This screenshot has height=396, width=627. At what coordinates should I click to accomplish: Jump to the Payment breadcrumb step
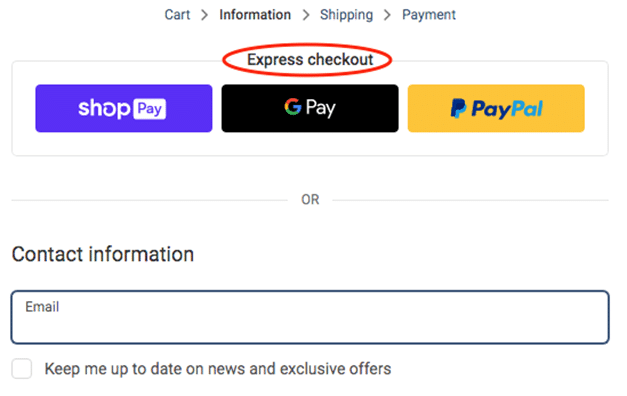point(429,15)
